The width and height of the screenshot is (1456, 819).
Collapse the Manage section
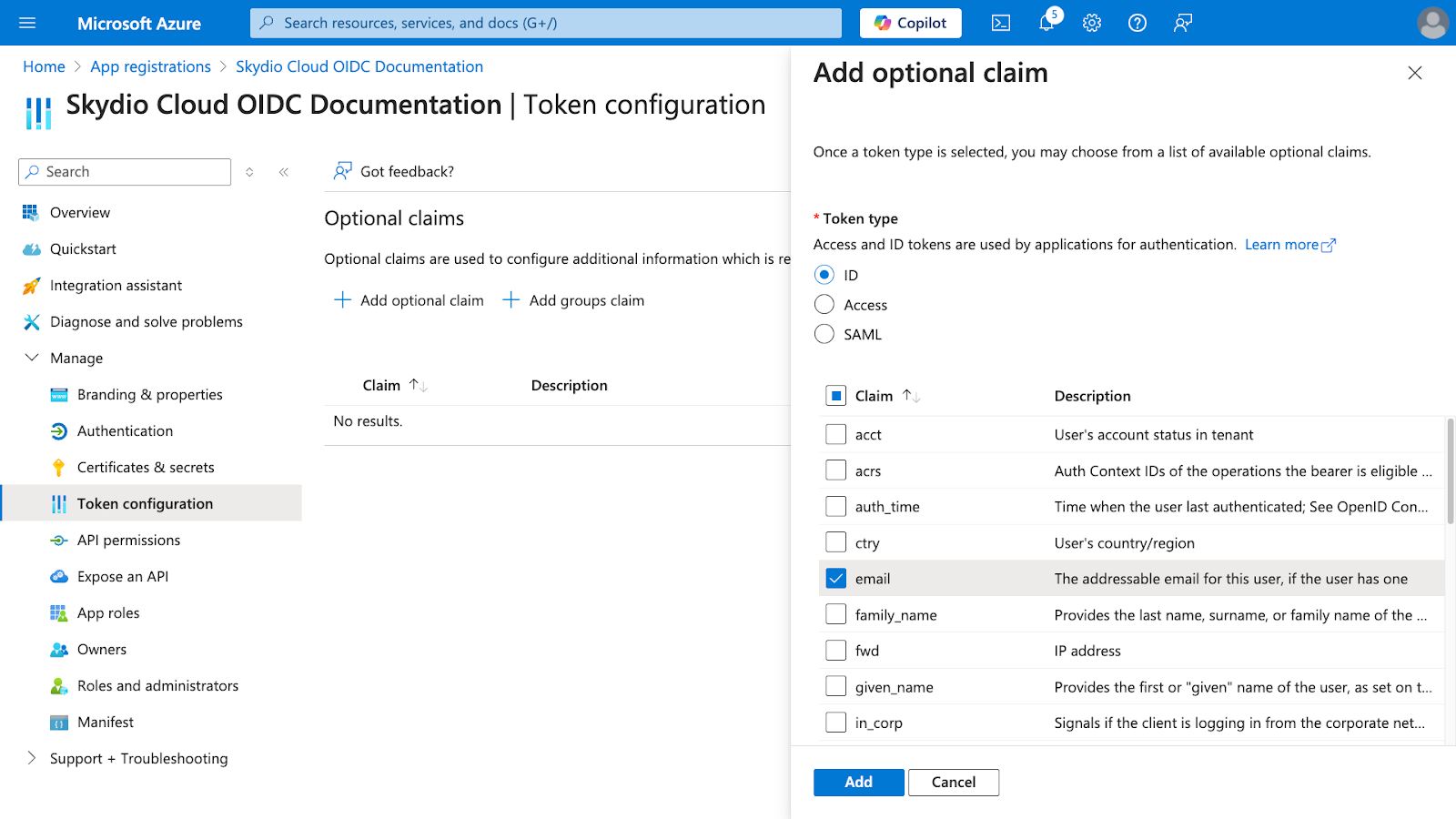32,358
